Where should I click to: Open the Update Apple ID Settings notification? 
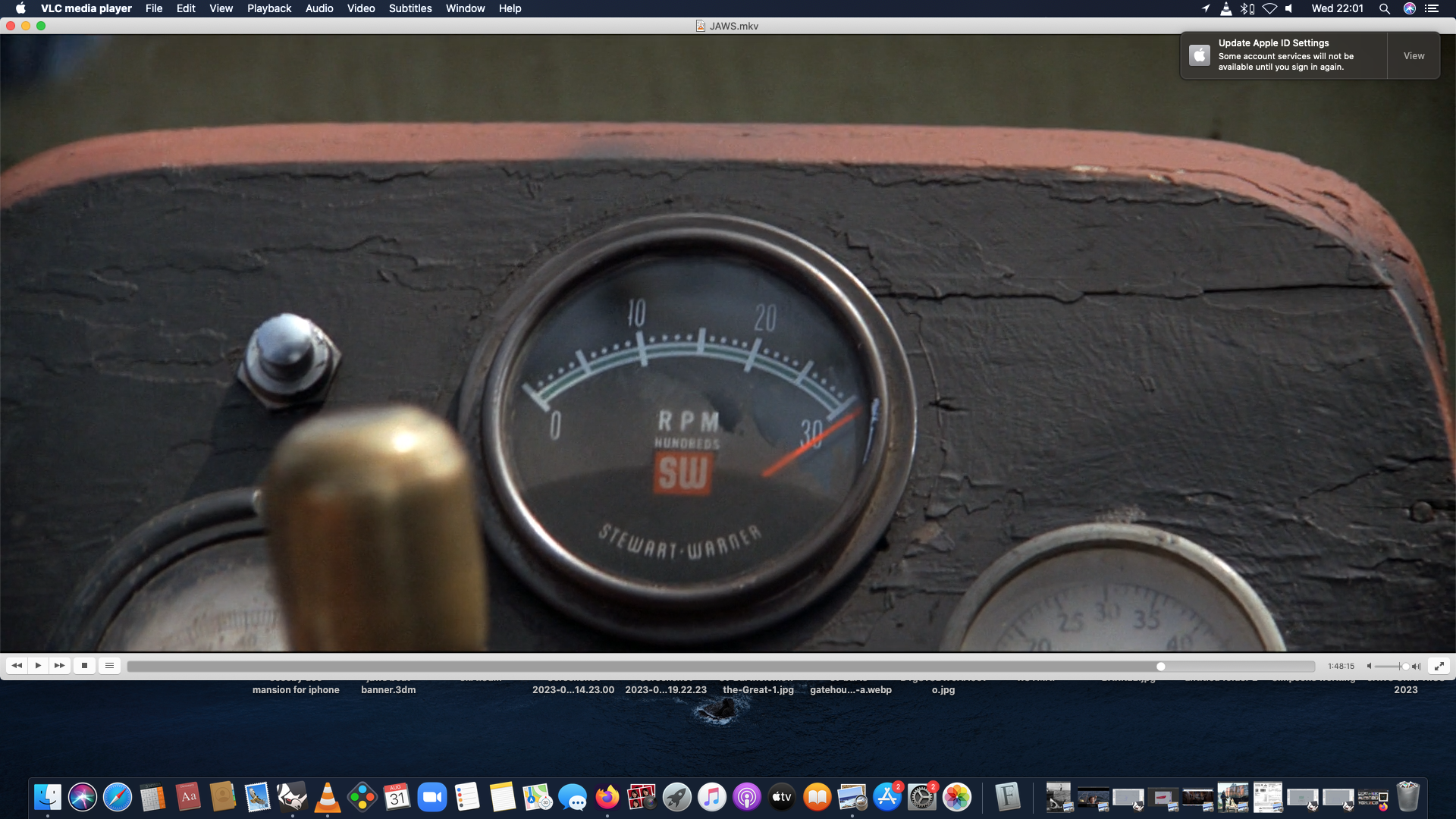pyautogui.click(x=1284, y=55)
